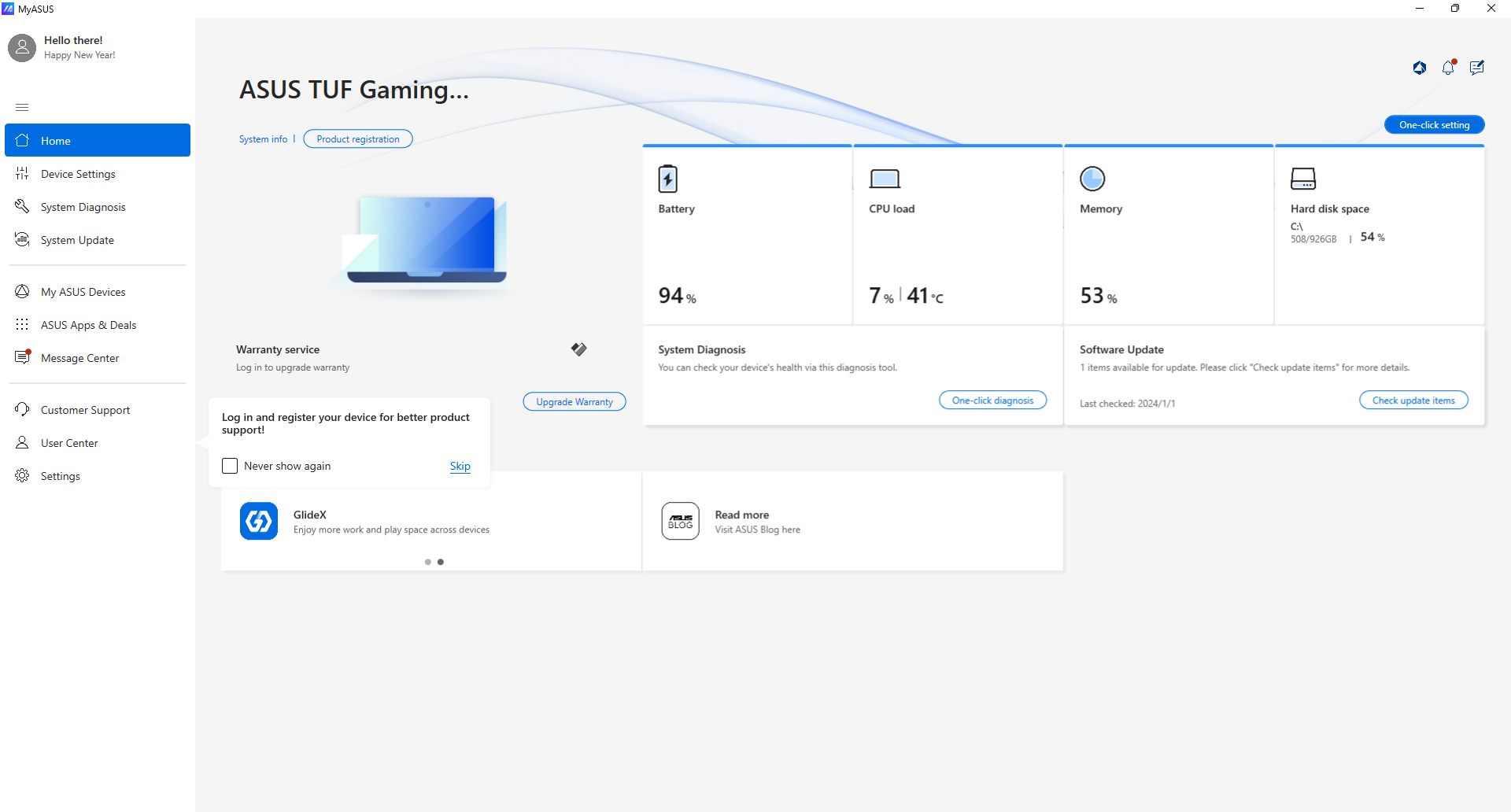Open the Message Center
This screenshot has width=1511, height=812.
(x=98, y=357)
